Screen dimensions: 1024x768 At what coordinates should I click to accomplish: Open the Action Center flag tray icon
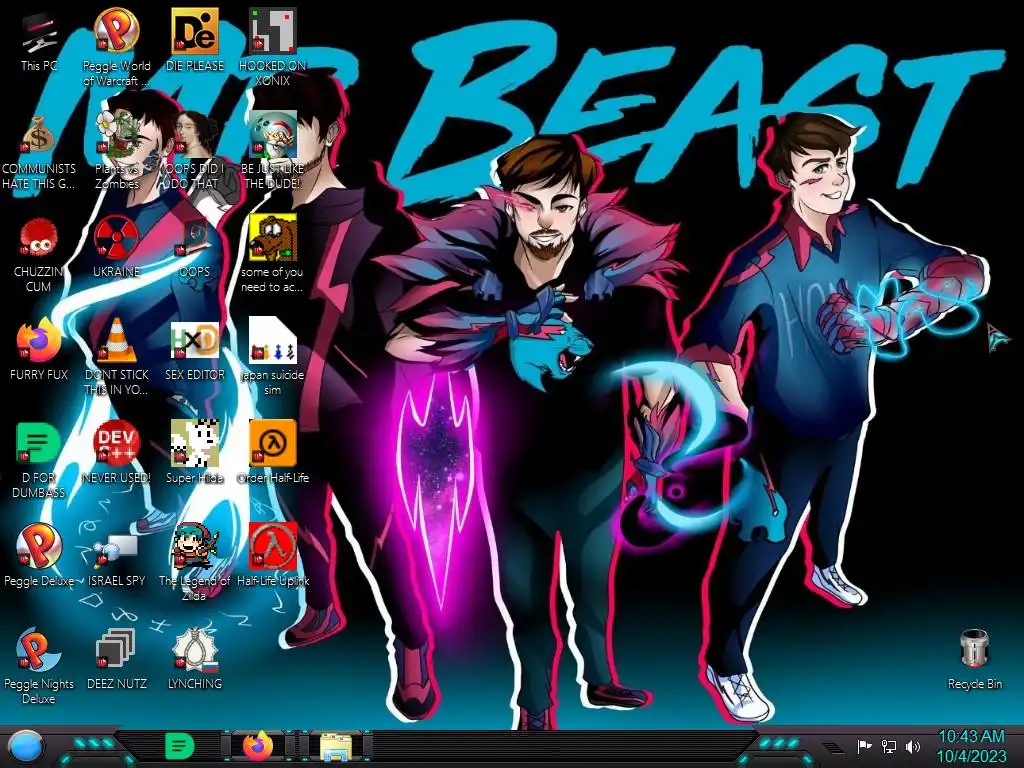864,746
